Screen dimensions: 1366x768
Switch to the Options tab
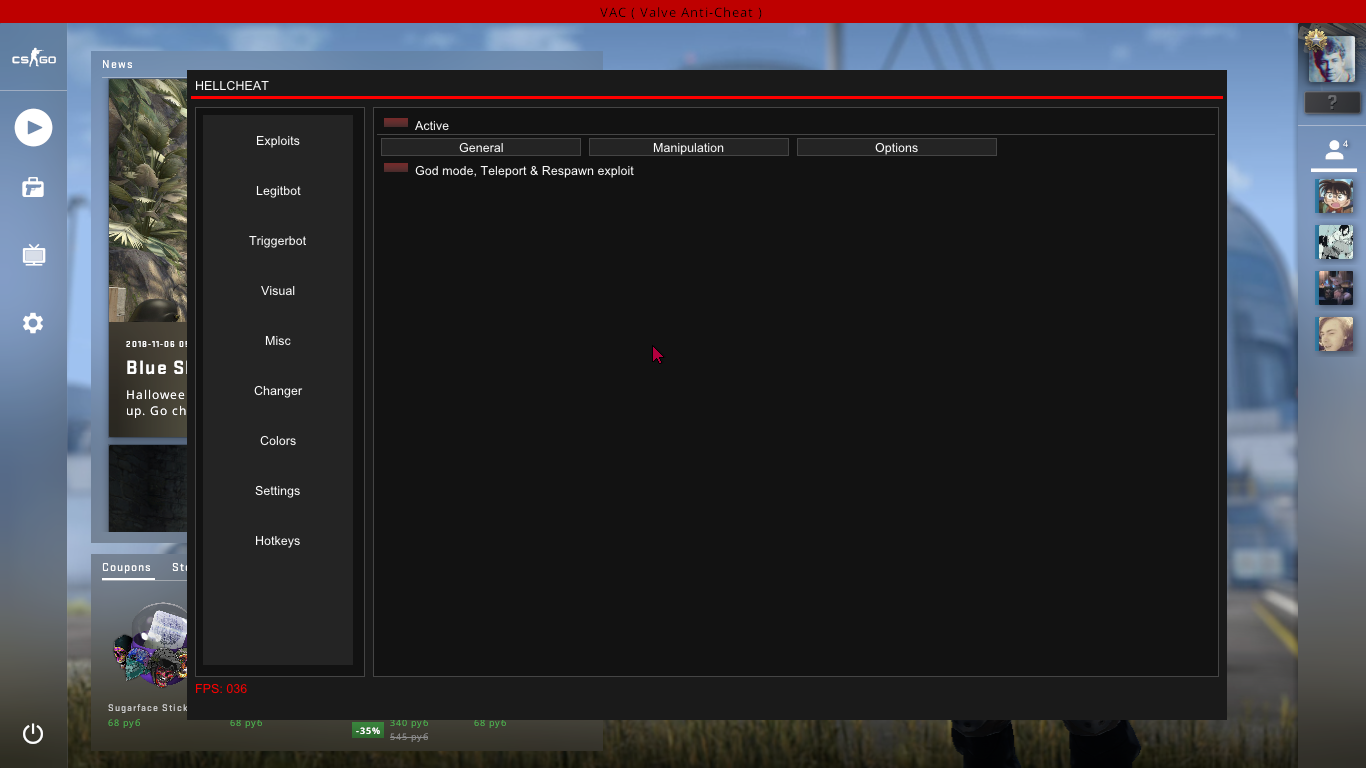(x=897, y=147)
